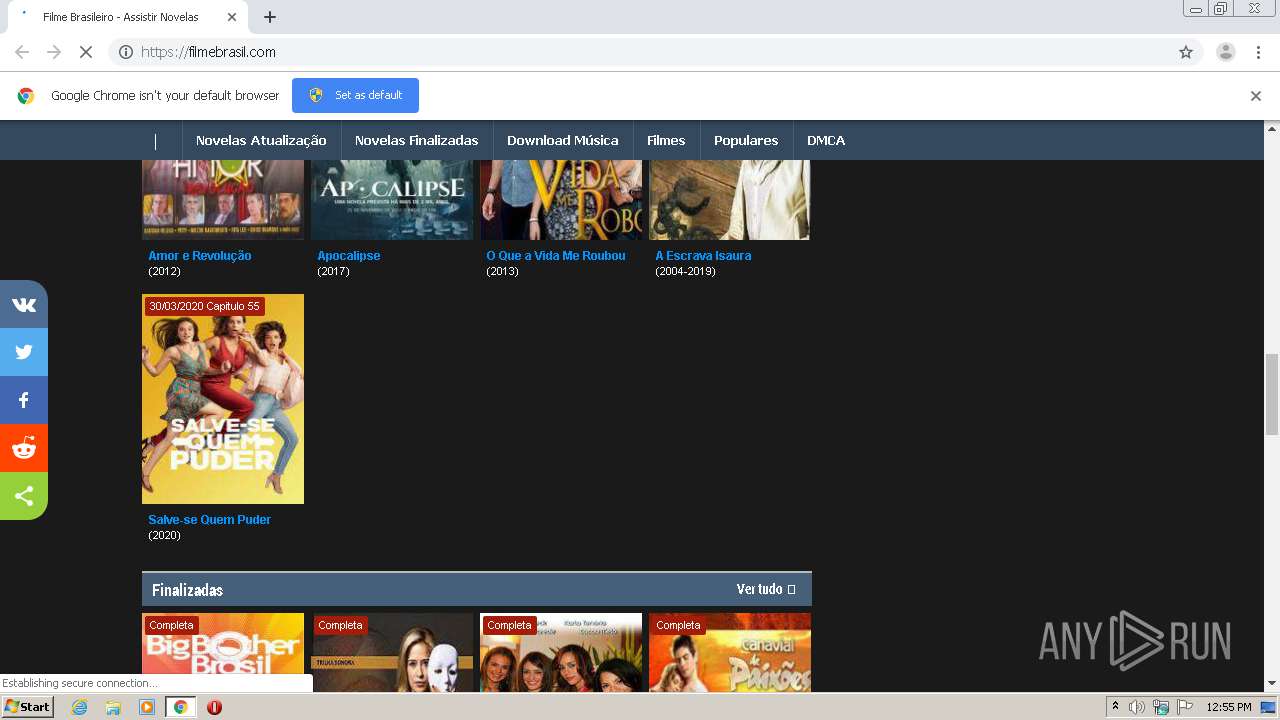Go back to the previous page

point(22,52)
